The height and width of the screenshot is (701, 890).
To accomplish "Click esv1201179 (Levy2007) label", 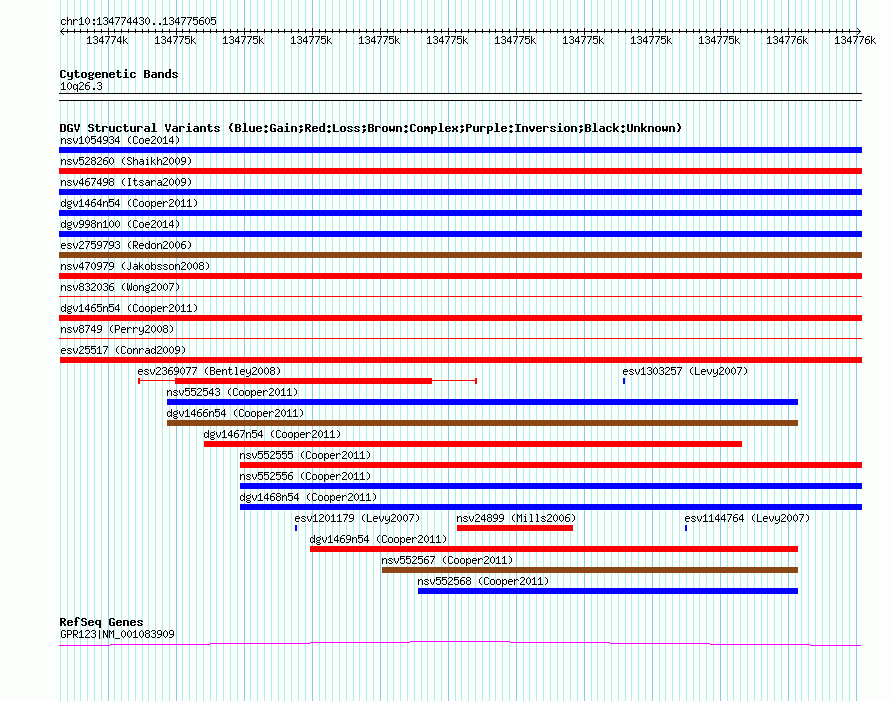I will (357, 518).
